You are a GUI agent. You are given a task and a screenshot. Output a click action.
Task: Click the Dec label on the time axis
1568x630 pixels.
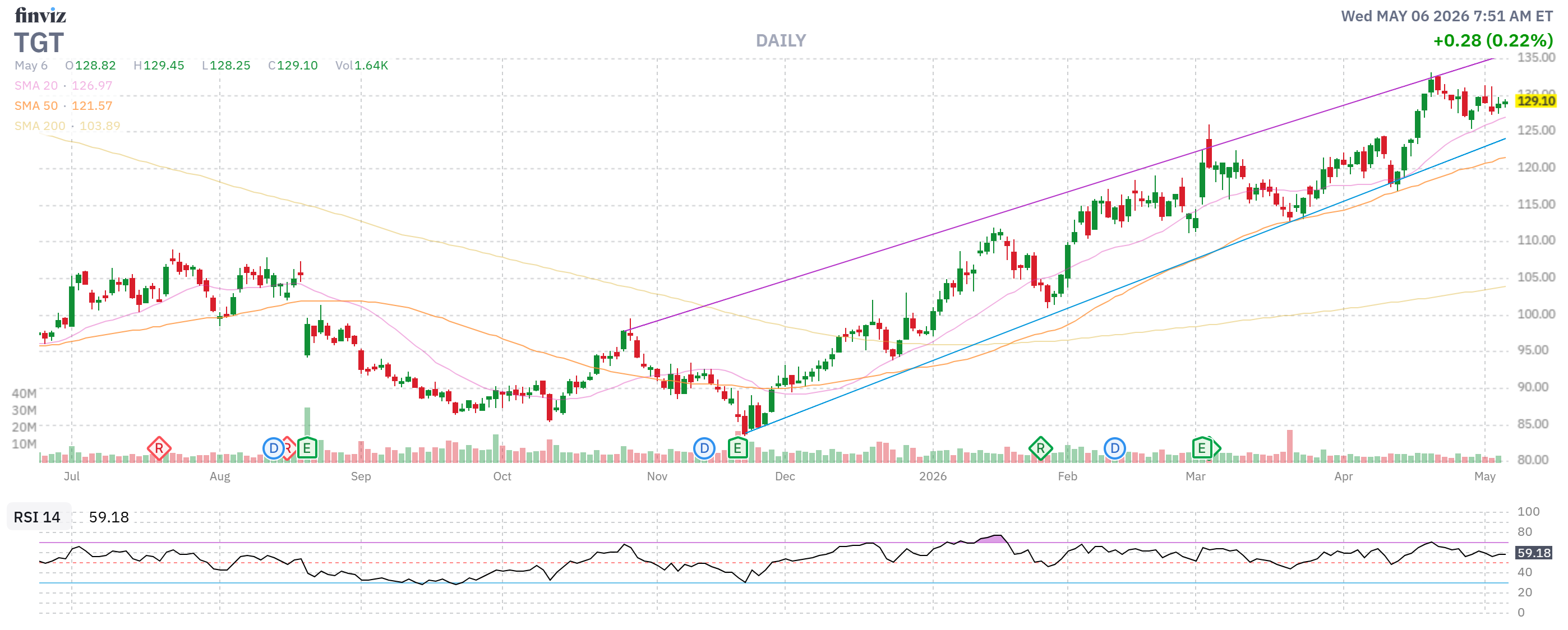click(x=785, y=477)
